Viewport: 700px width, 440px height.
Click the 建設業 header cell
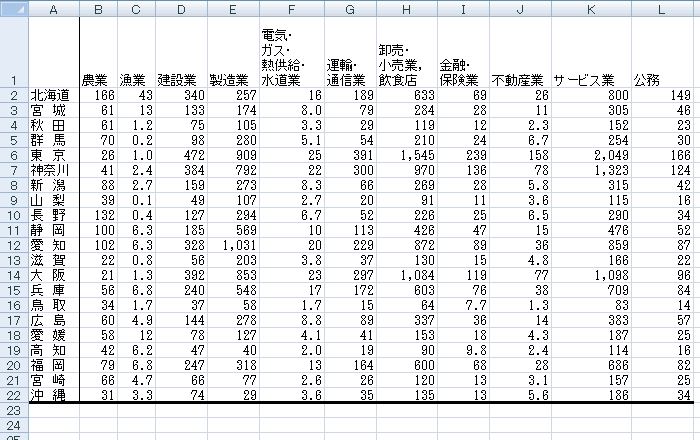pyautogui.click(x=182, y=52)
